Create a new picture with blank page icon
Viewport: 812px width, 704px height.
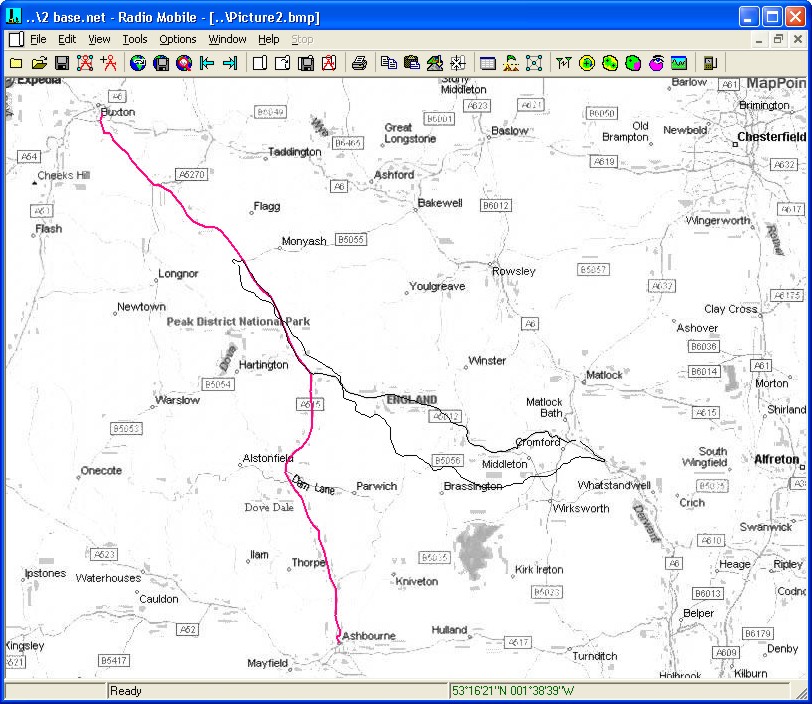(260, 63)
